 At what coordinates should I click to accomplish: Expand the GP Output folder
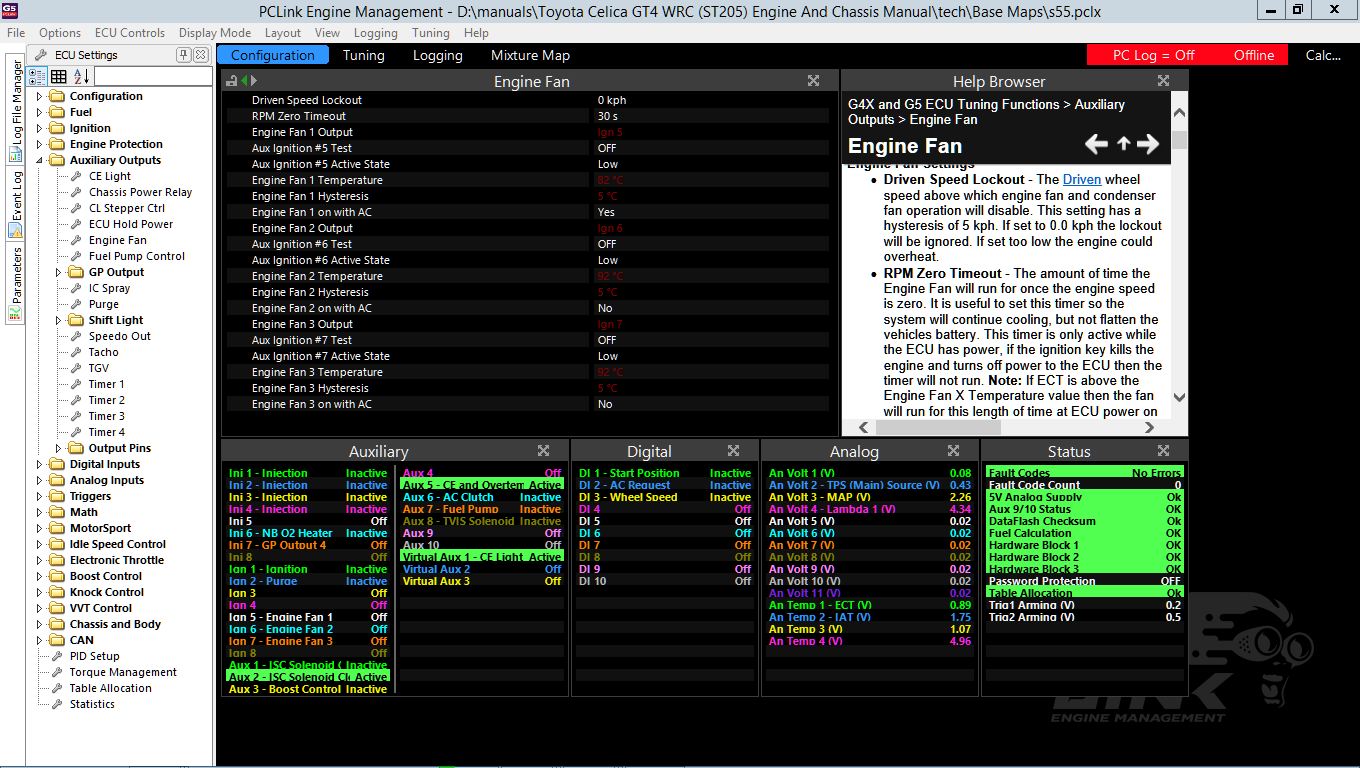[x=59, y=272]
